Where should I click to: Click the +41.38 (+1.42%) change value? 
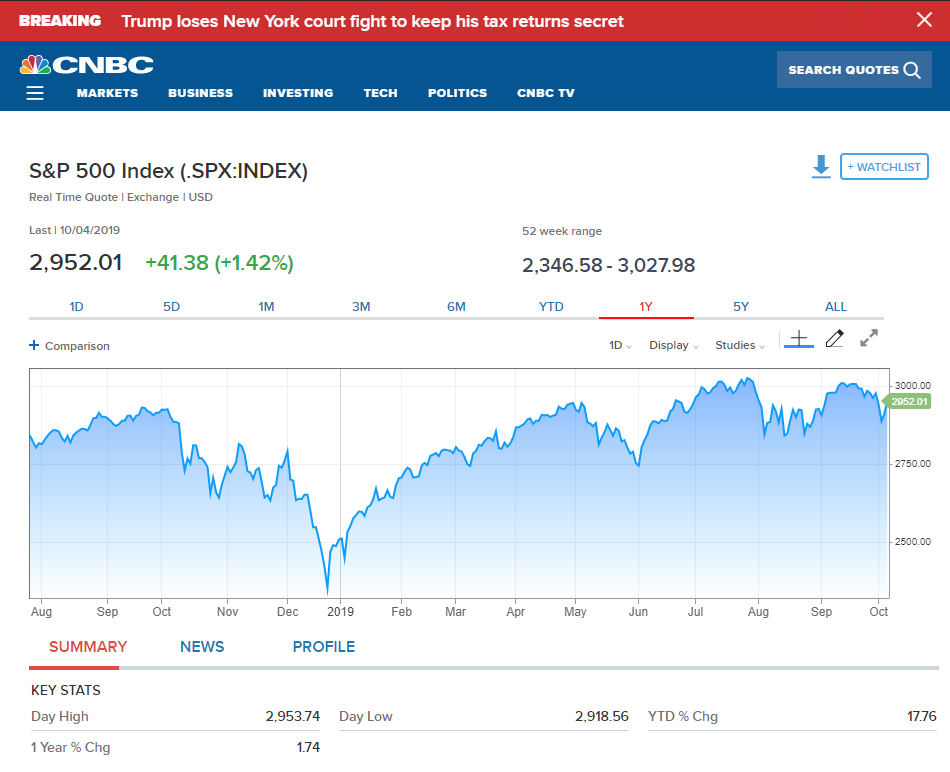pyautogui.click(x=219, y=263)
